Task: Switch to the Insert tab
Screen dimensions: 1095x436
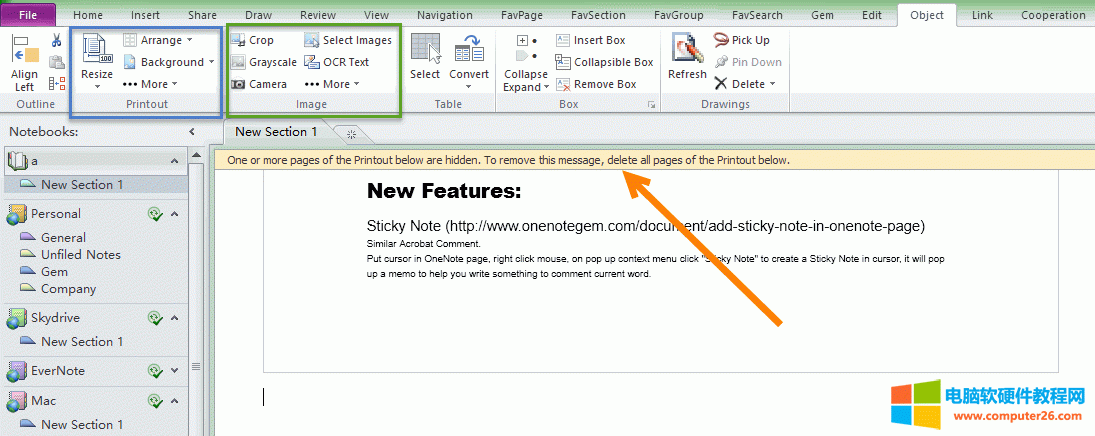Action: tap(145, 15)
